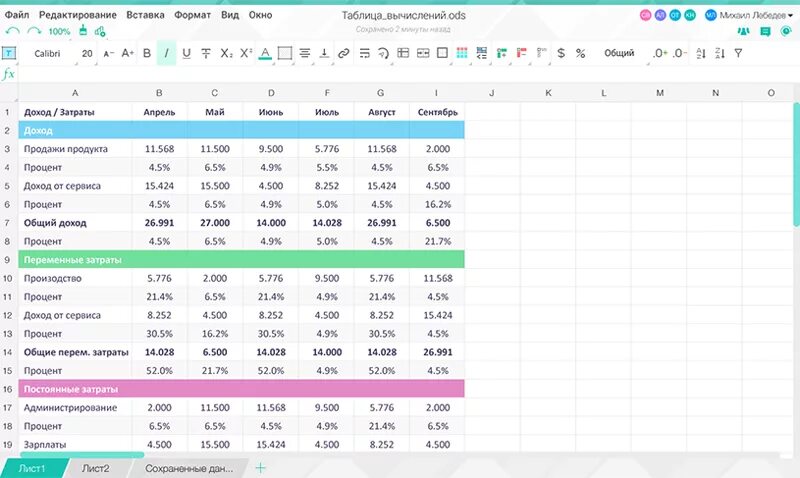The image size is (800, 478).
Task: Toggle the filter funnel
Action: click(738, 53)
